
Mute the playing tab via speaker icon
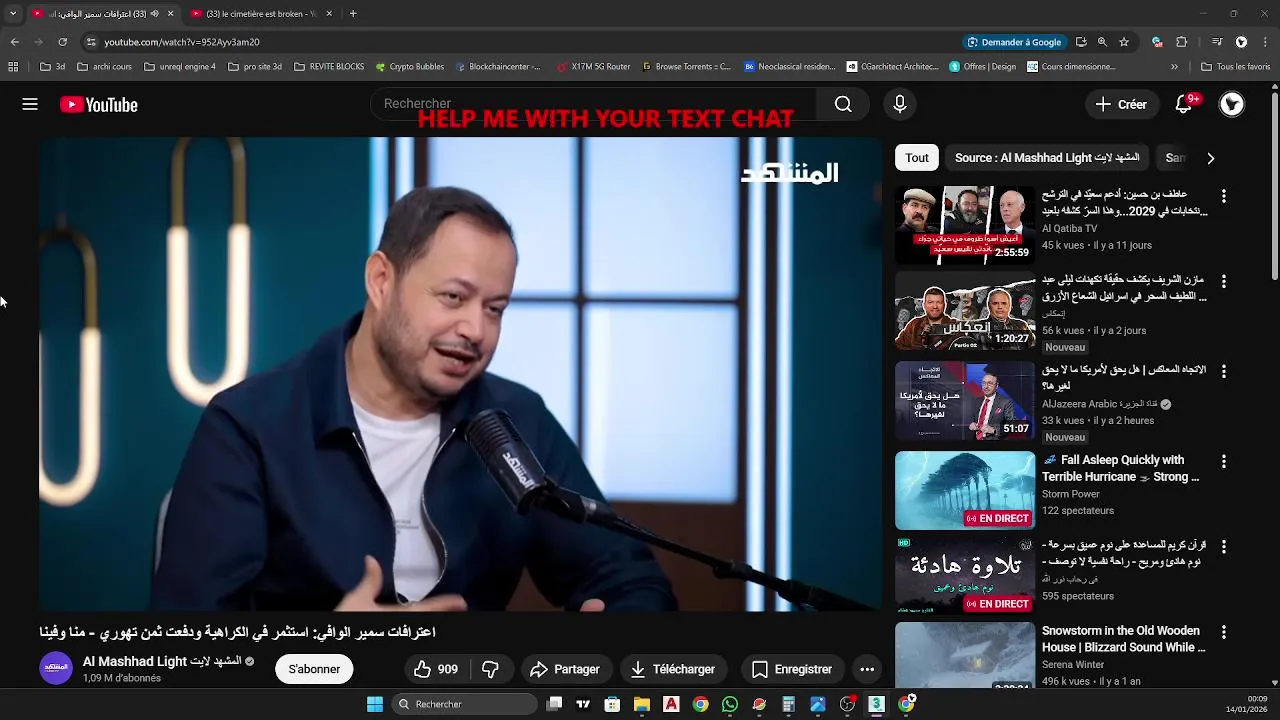(x=155, y=14)
